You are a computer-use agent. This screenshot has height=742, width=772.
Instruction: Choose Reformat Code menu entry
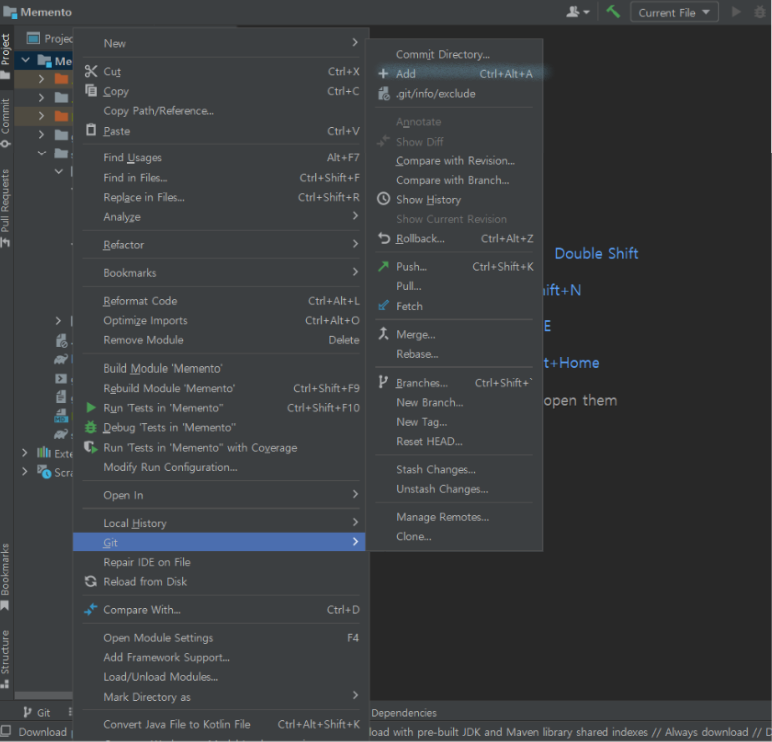pyautogui.click(x=220, y=301)
